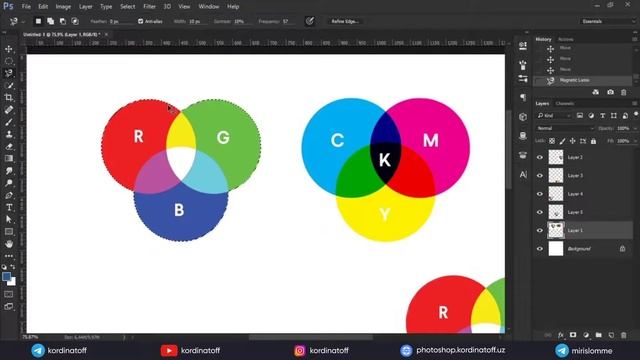Toggle the layer filter on/off switch
This screenshot has height=360, width=640.
(x=636, y=114)
